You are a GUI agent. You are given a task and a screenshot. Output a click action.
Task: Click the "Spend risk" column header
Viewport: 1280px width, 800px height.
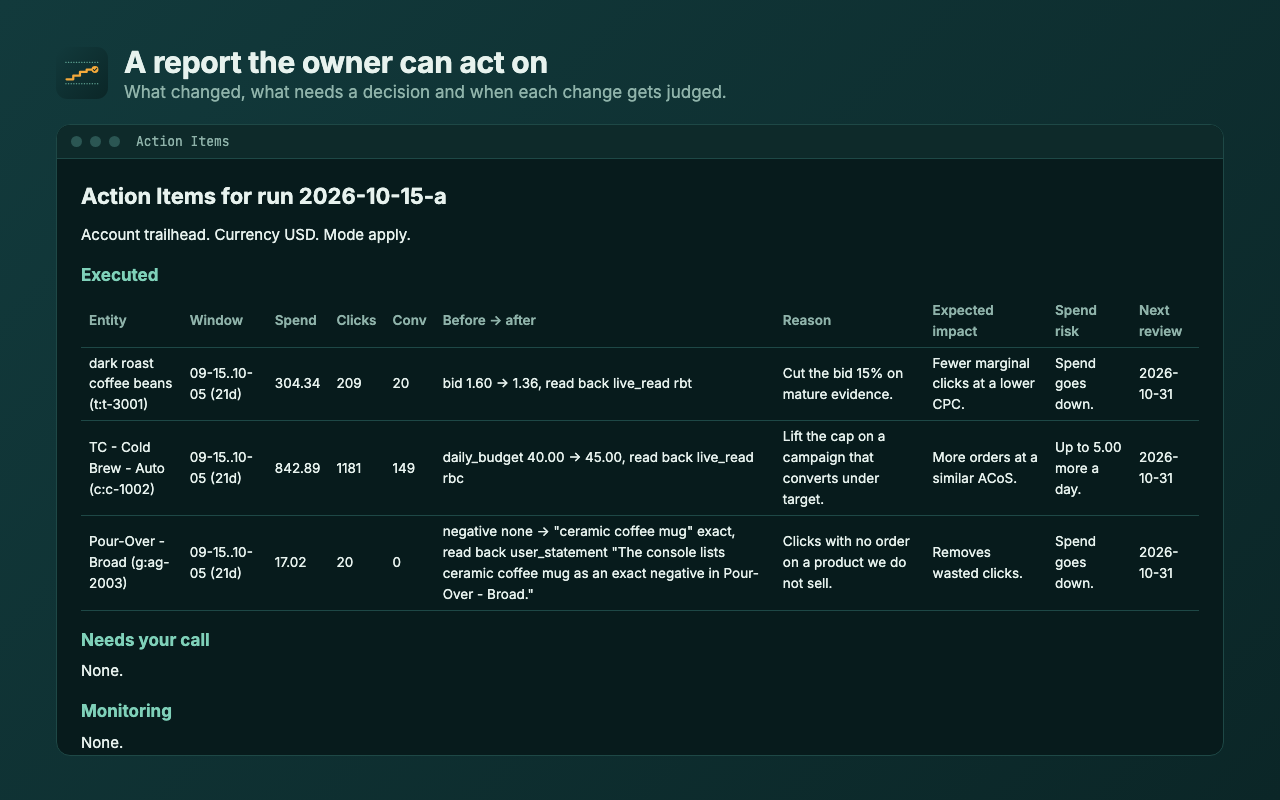pyautogui.click(x=1076, y=320)
